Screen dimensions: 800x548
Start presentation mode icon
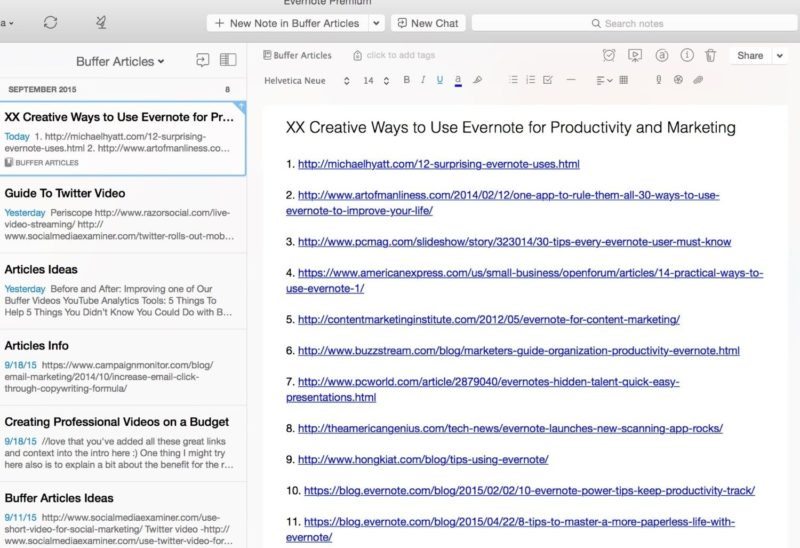(x=635, y=55)
